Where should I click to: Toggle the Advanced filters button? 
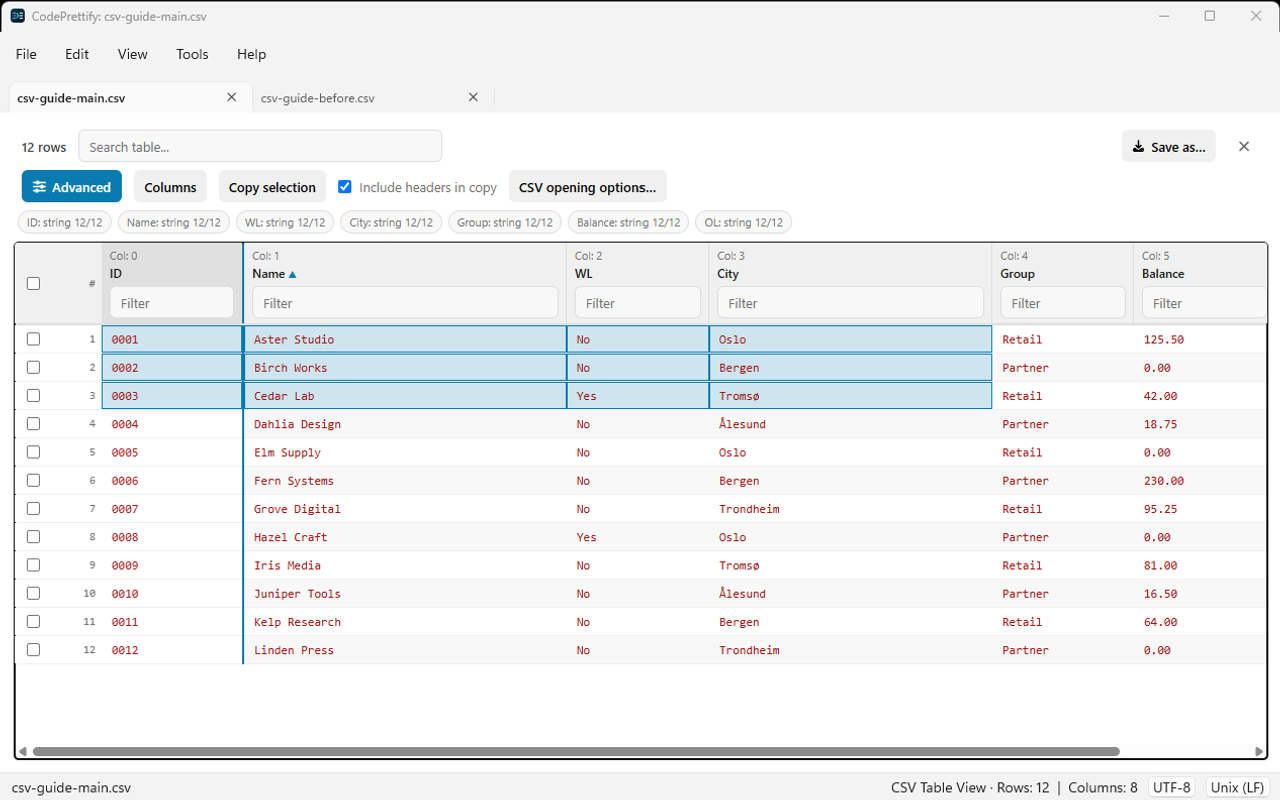[x=72, y=187]
